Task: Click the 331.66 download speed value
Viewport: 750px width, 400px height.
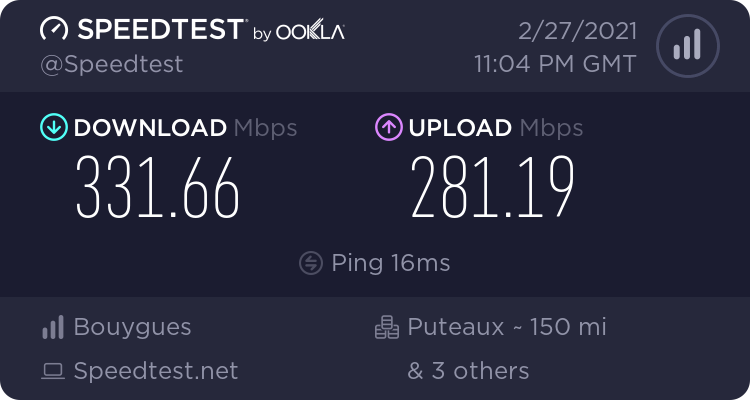Action: pos(158,188)
